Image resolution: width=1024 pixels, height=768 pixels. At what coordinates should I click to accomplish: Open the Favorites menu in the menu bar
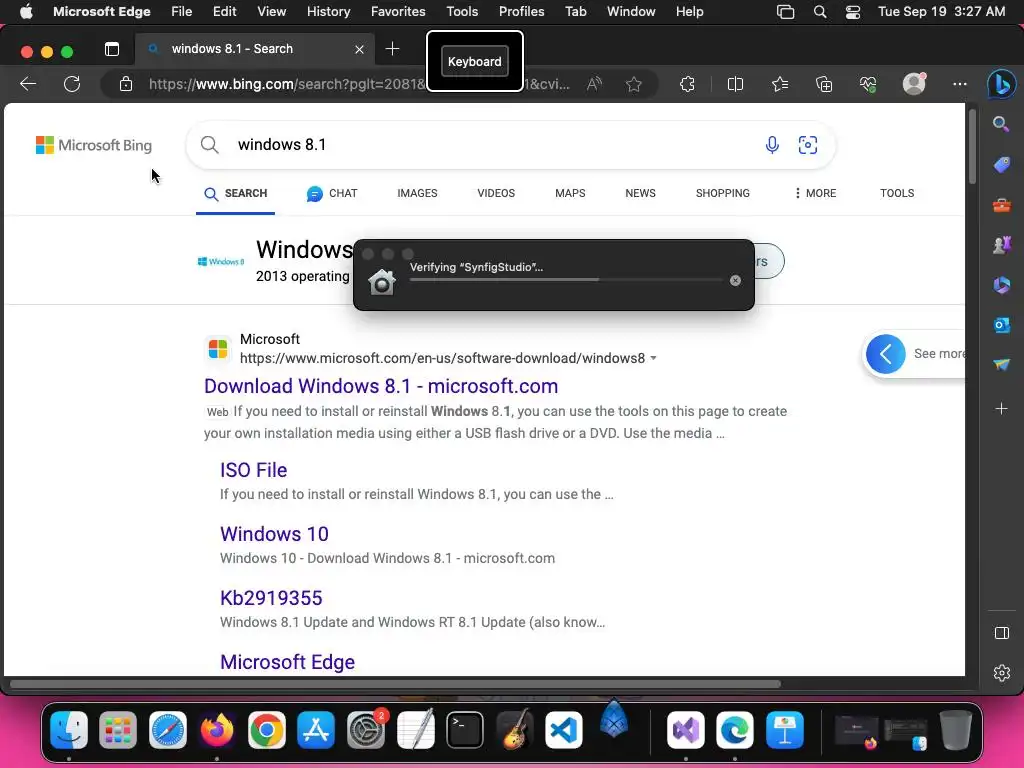[x=398, y=12]
